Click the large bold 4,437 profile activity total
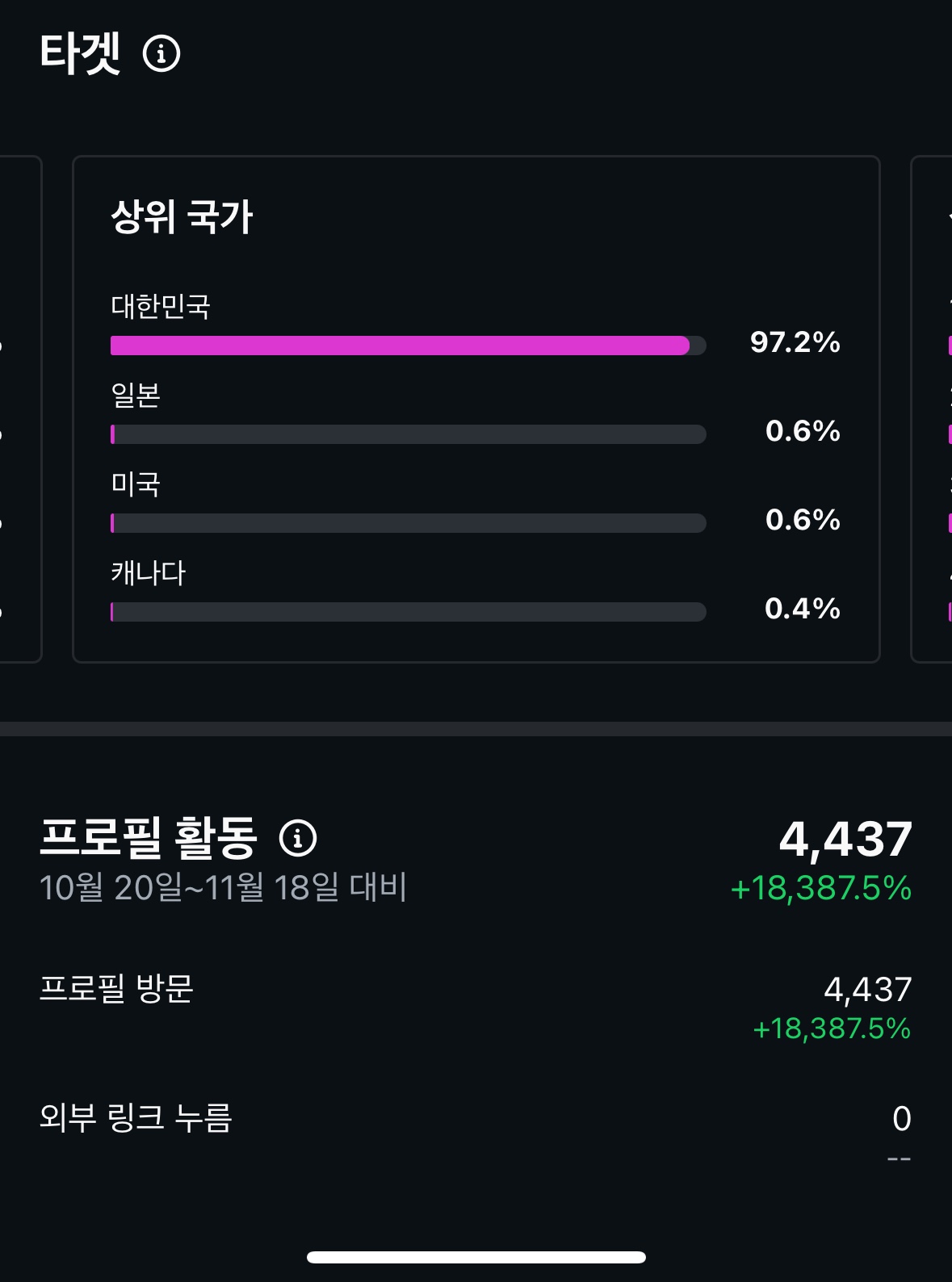The image size is (952, 1282). pyautogui.click(x=845, y=840)
